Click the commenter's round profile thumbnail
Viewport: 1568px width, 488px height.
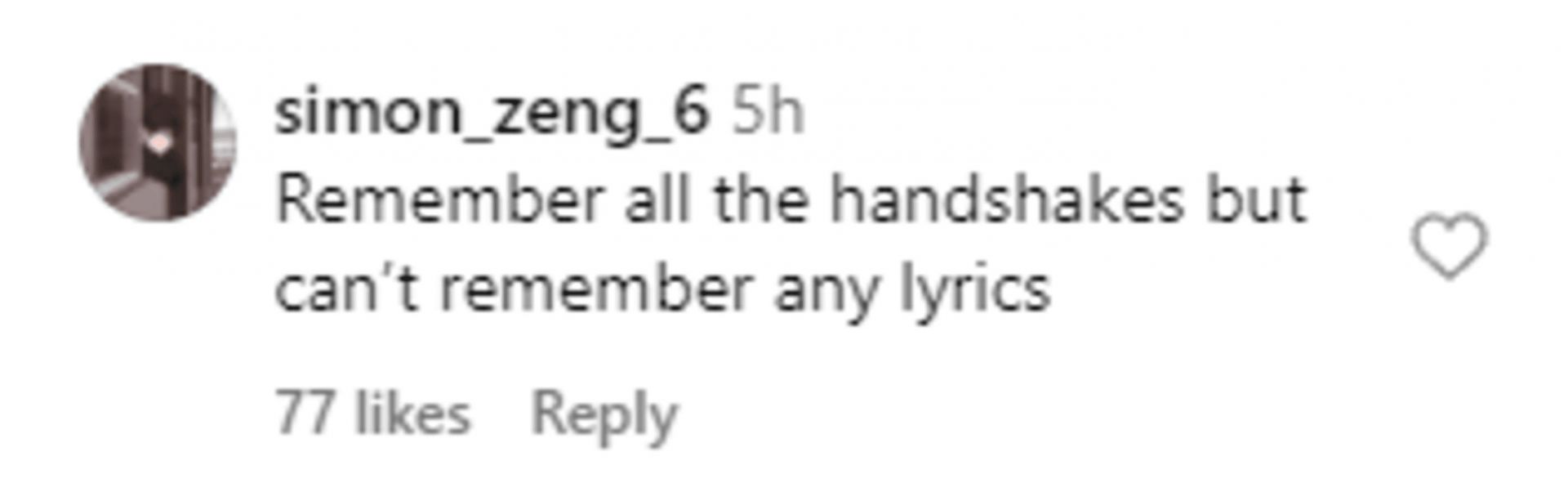click(158, 142)
